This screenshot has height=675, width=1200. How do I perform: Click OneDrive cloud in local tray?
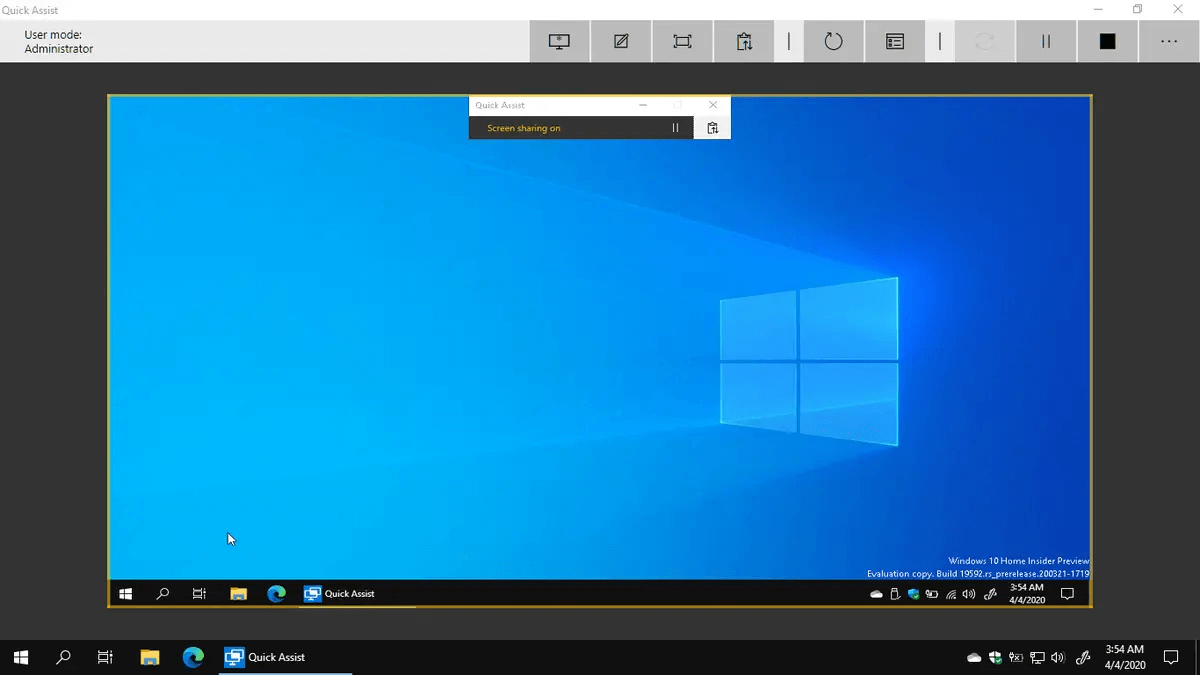pyautogui.click(x=974, y=657)
